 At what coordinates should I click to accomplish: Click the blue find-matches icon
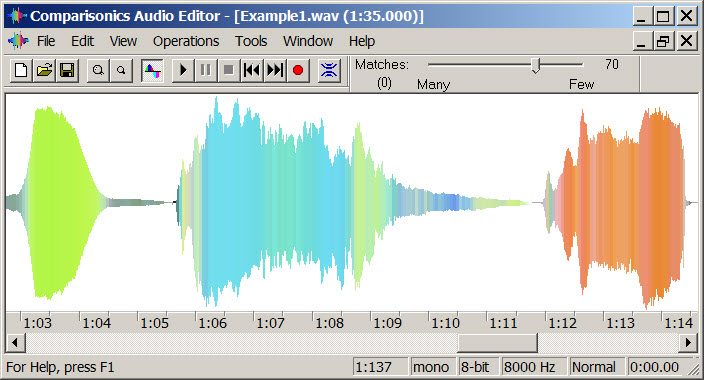329,71
